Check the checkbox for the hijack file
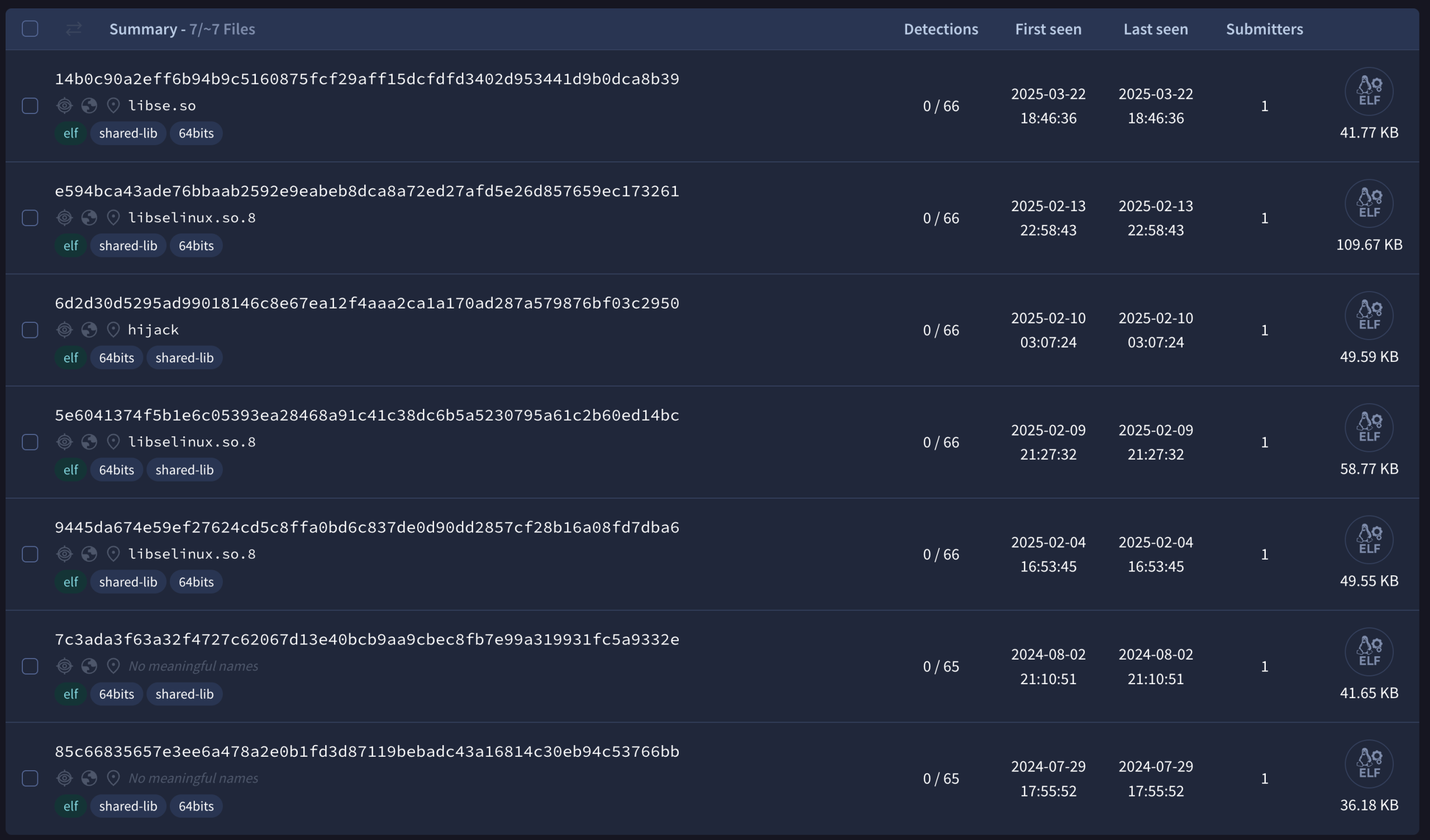The width and height of the screenshot is (1430, 840). 30,330
